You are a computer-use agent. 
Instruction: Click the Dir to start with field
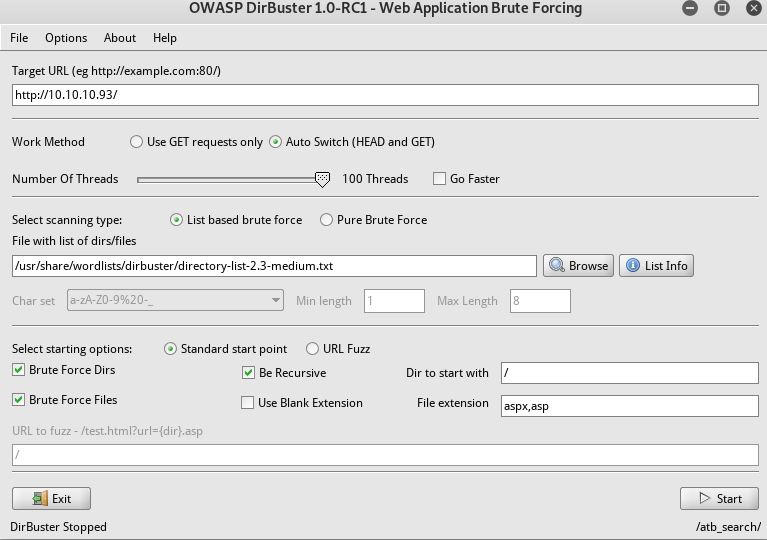(630, 373)
